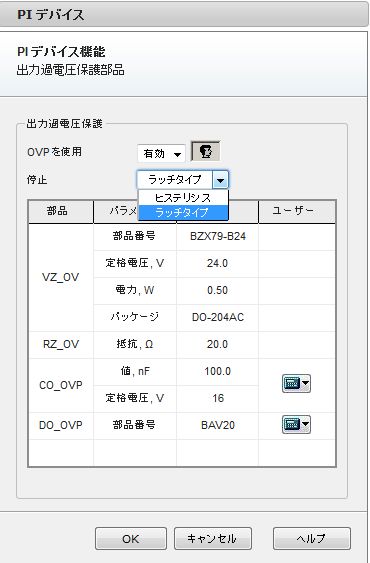Open the calculator icon in CO_OVP row
This screenshot has width=370, height=563.
[x=296, y=384]
